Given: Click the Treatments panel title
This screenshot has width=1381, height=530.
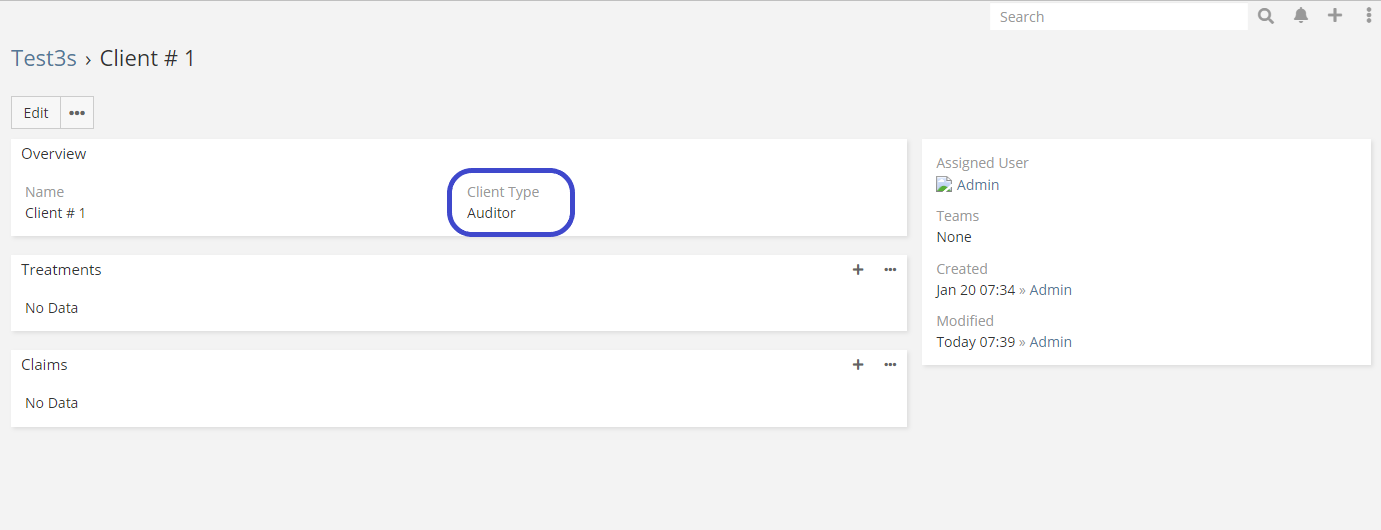Looking at the screenshot, I should click(x=61, y=270).
